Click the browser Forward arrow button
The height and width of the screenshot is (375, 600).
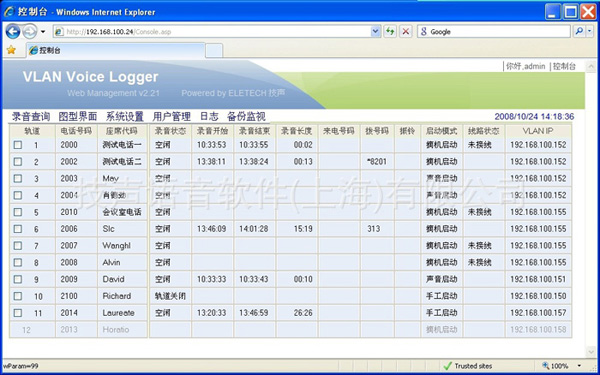point(30,31)
